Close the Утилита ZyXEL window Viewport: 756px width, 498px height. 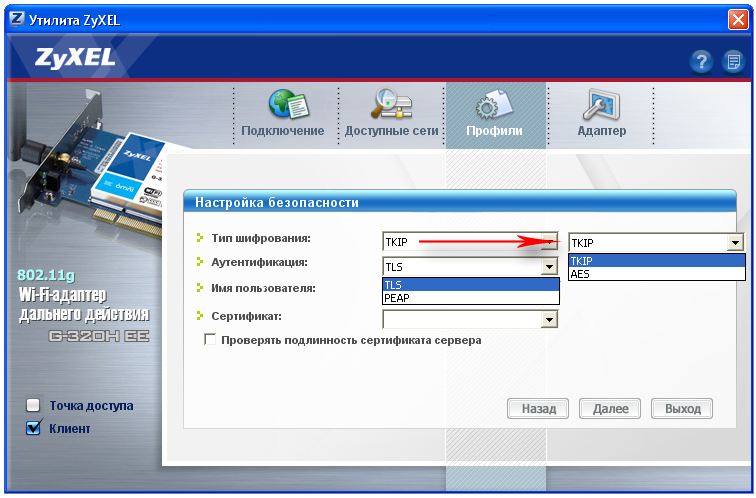pos(738,20)
